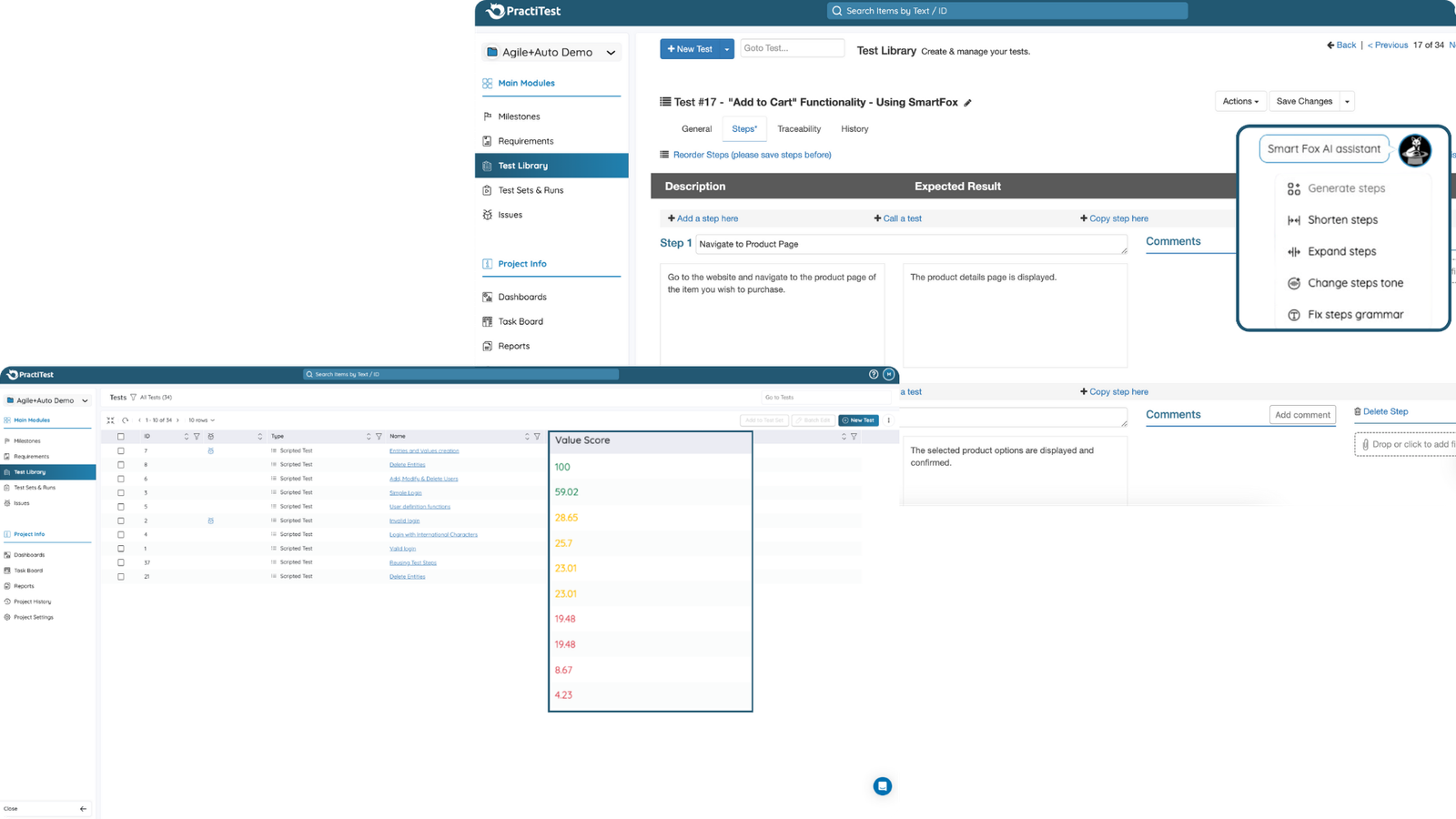Viewport: 1456px width, 819px height.
Task: Click the bug icon in test row 2
Action: pos(211,521)
